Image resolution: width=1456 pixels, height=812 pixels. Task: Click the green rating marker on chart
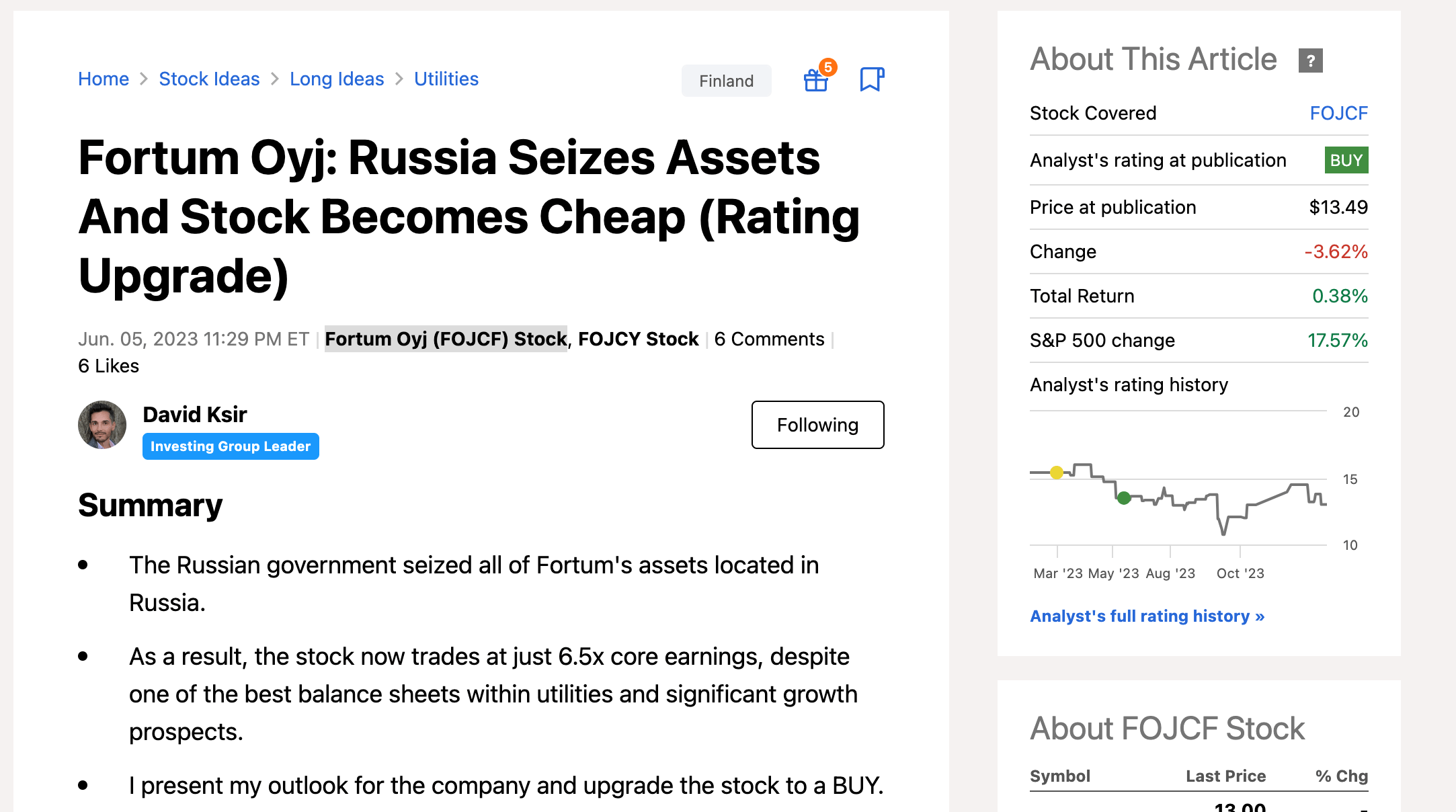1124,498
